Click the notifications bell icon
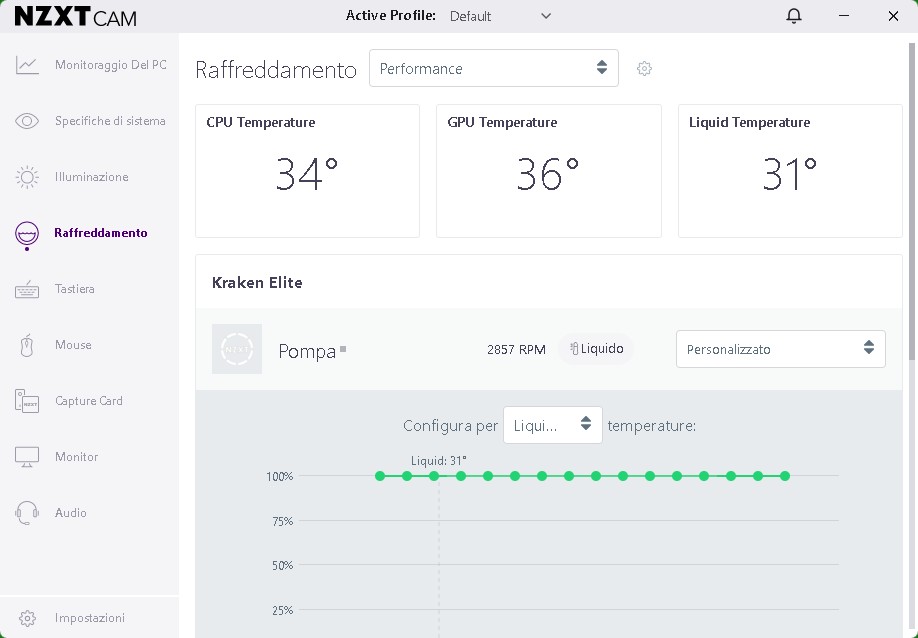This screenshot has height=638, width=918. coord(794,16)
